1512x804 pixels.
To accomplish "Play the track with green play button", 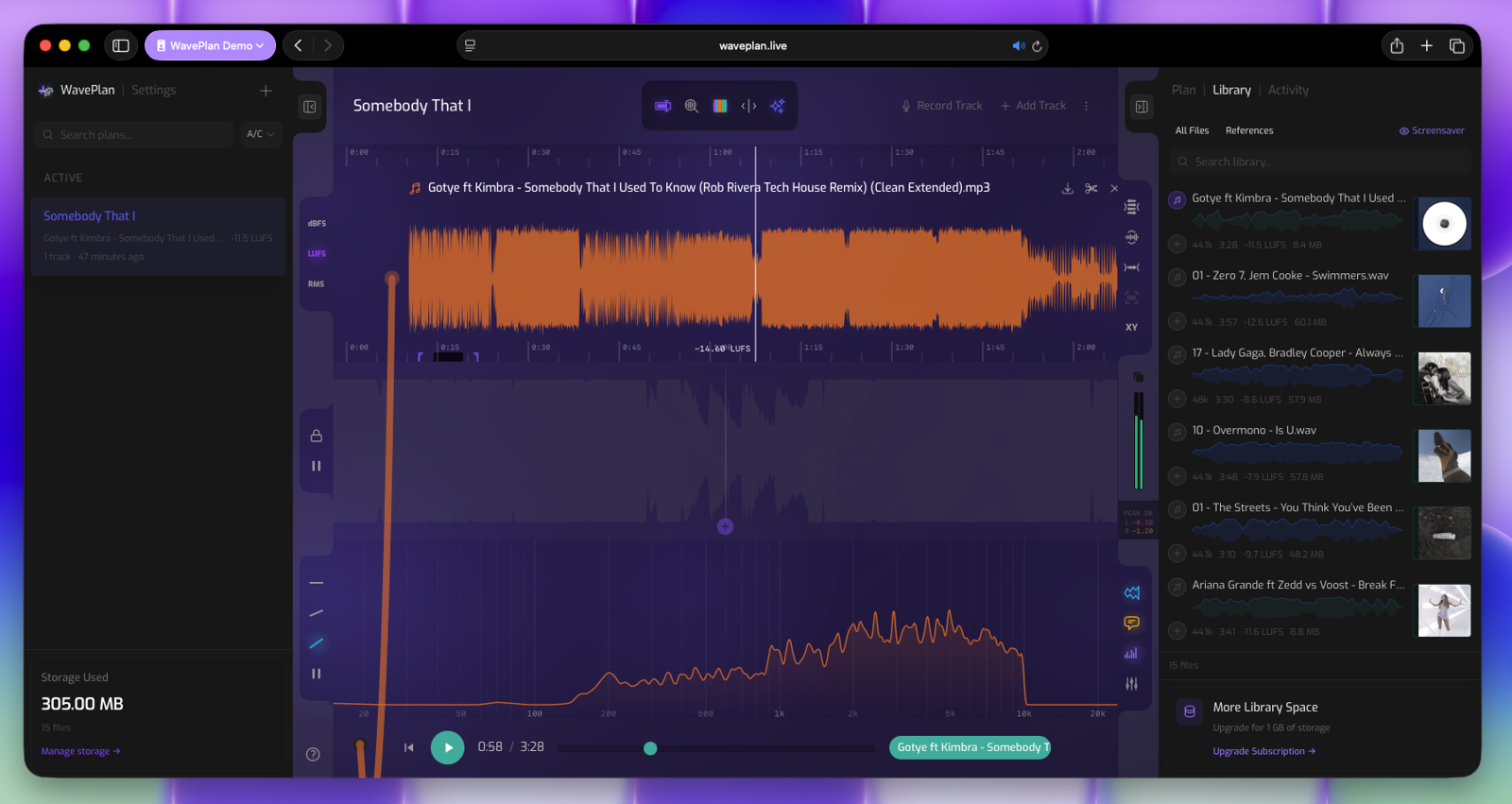I will [448, 747].
